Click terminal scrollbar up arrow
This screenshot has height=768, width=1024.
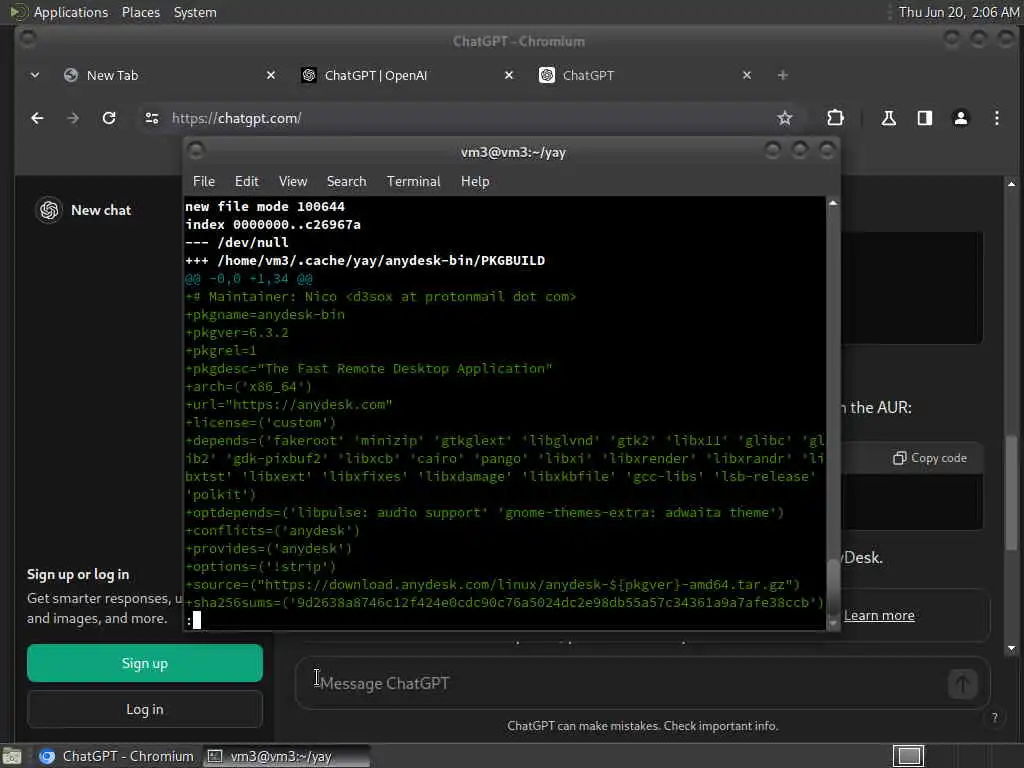pyautogui.click(x=833, y=203)
